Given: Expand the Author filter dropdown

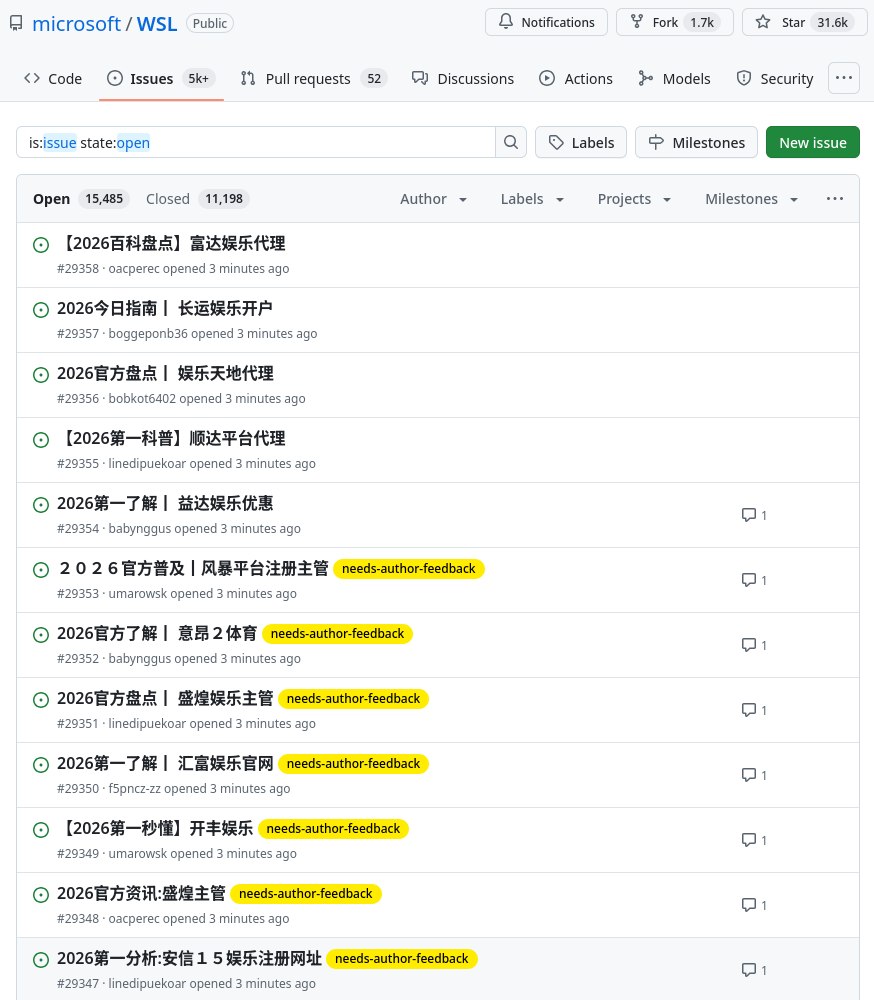Looking at the screenshot, I should click(x=434, y=199).
